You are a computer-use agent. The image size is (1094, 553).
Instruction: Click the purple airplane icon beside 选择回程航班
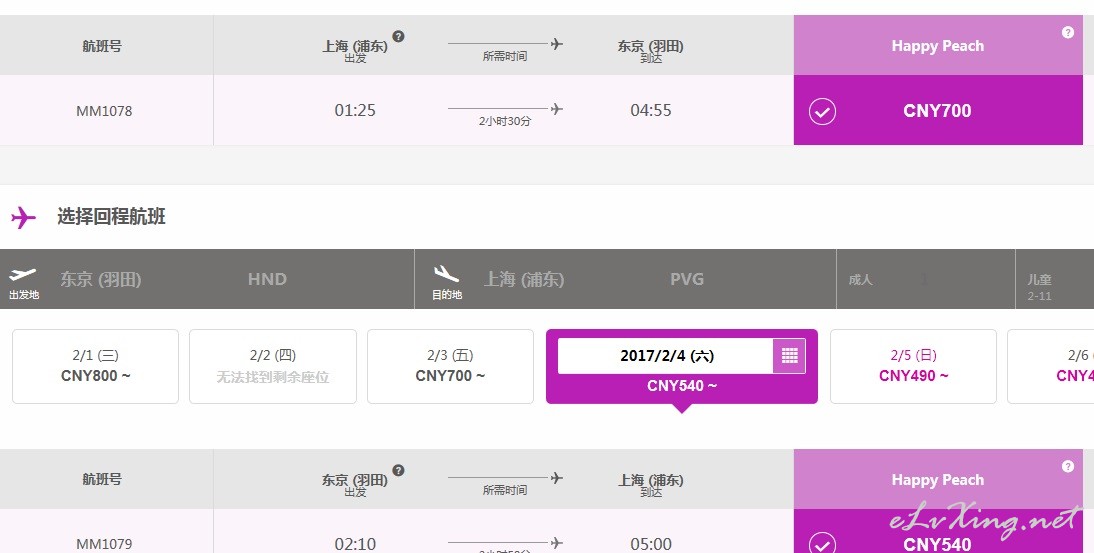(x=23, y=218)
